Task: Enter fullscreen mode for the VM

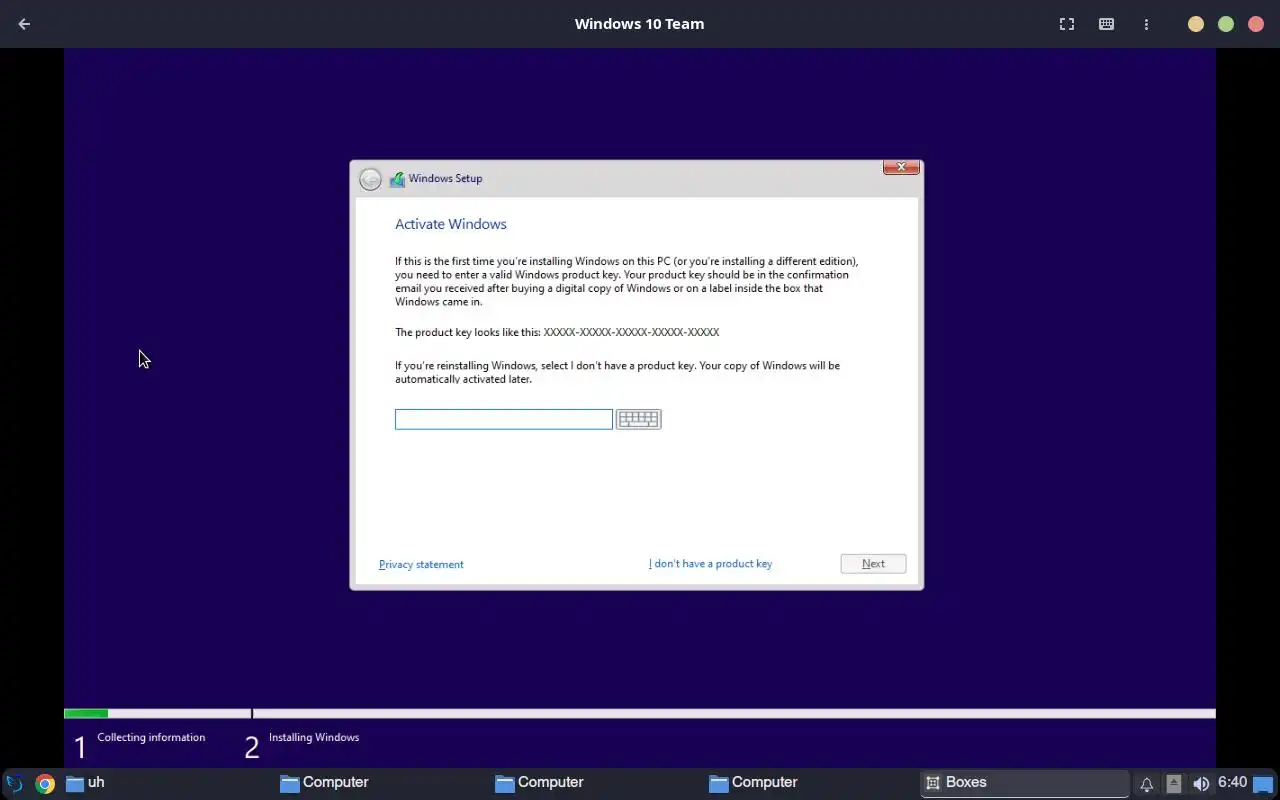Action: click(1067, 24)
